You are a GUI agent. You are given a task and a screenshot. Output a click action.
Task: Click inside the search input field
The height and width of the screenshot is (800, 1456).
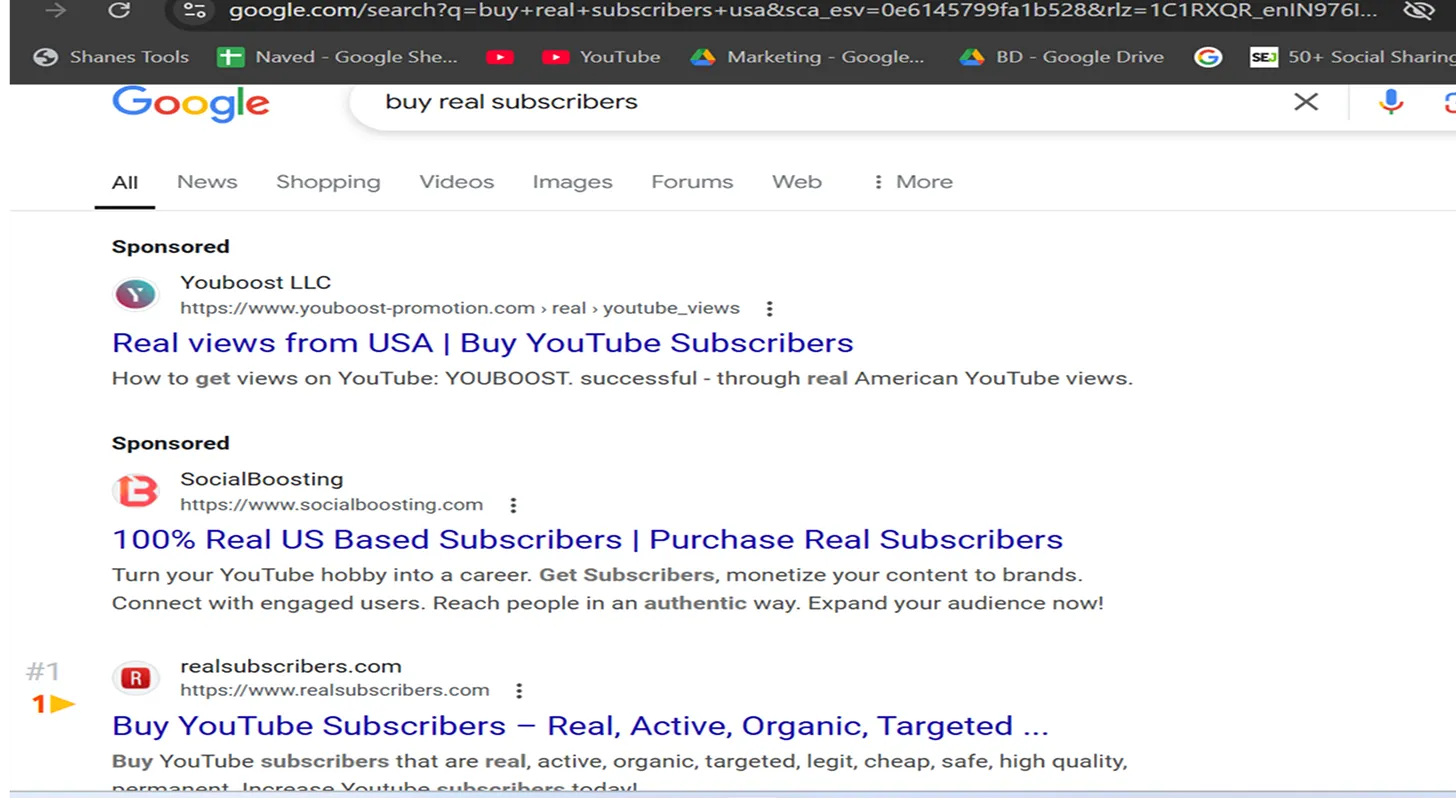click(700, 102)
